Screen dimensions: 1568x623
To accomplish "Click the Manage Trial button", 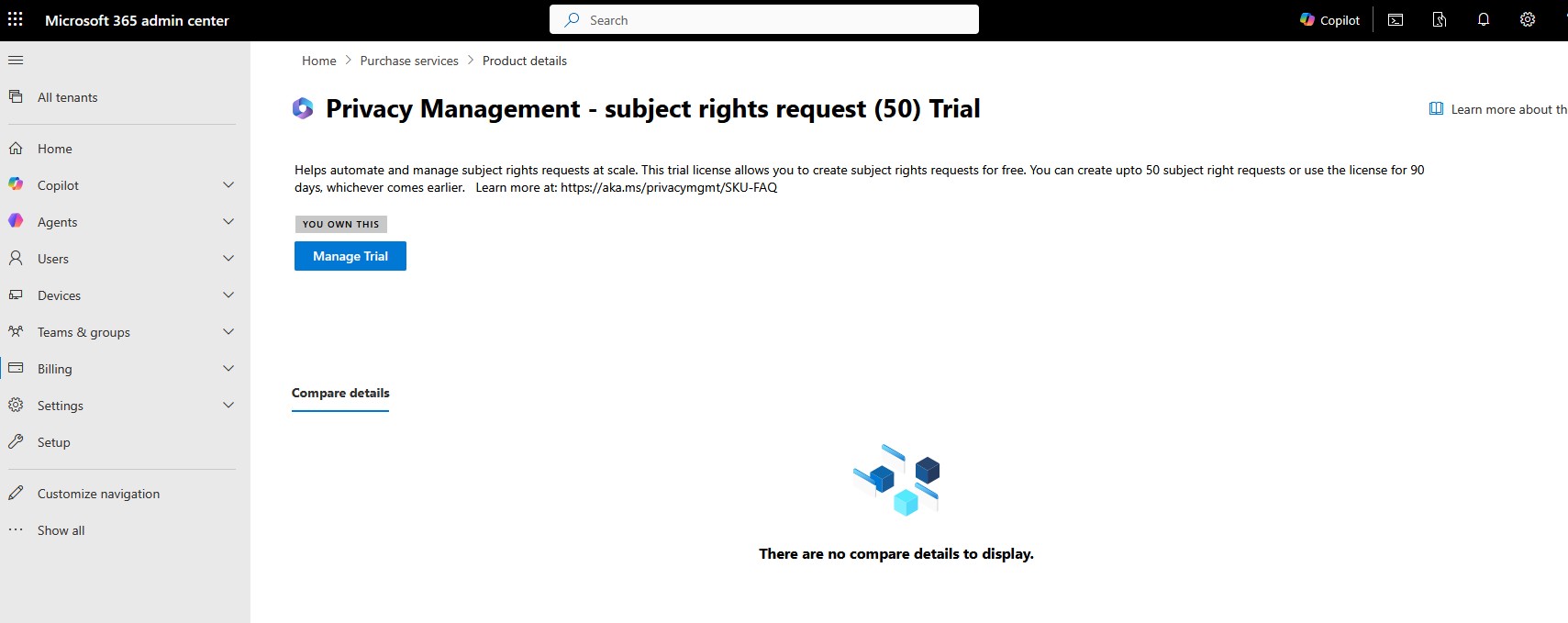I will point(350,256).
